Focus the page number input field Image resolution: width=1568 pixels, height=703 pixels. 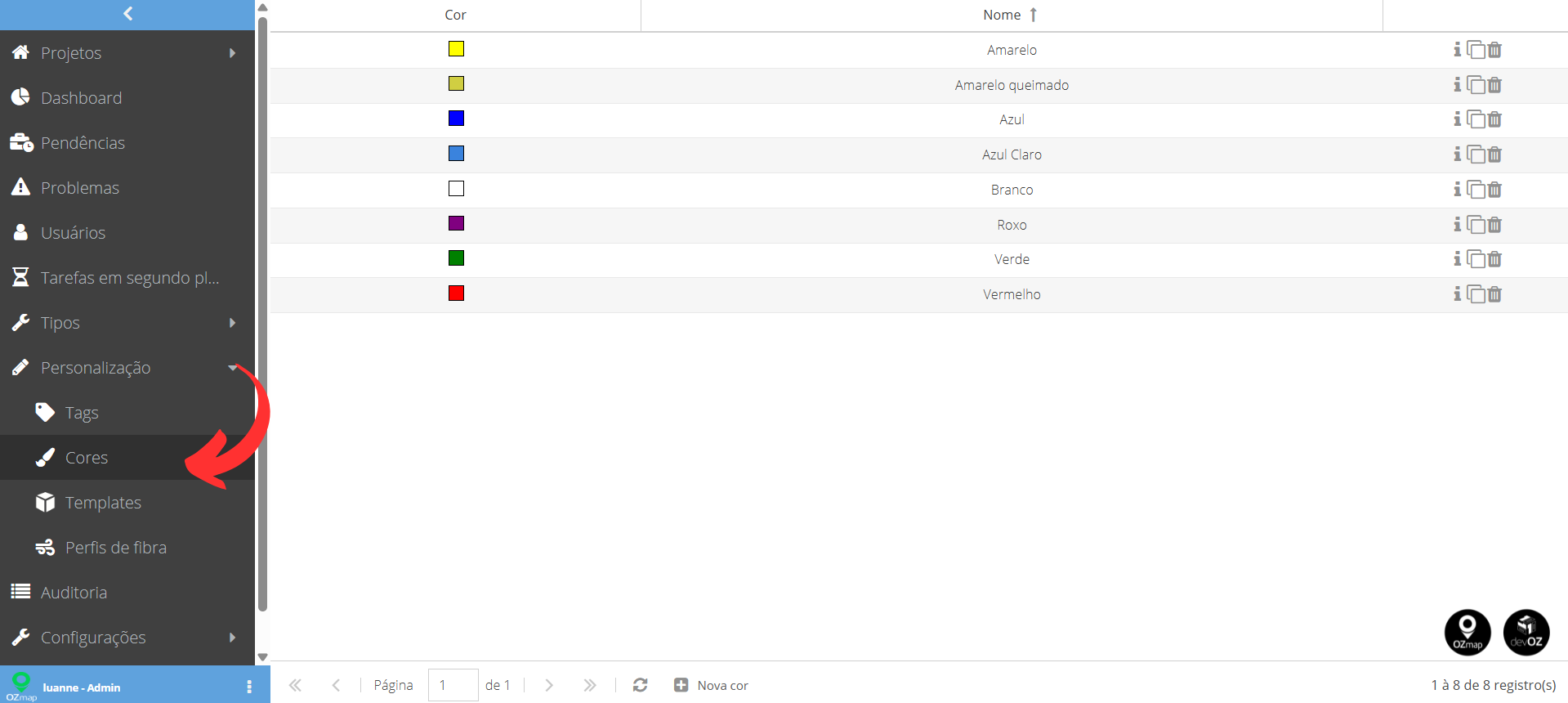(453, 685)
